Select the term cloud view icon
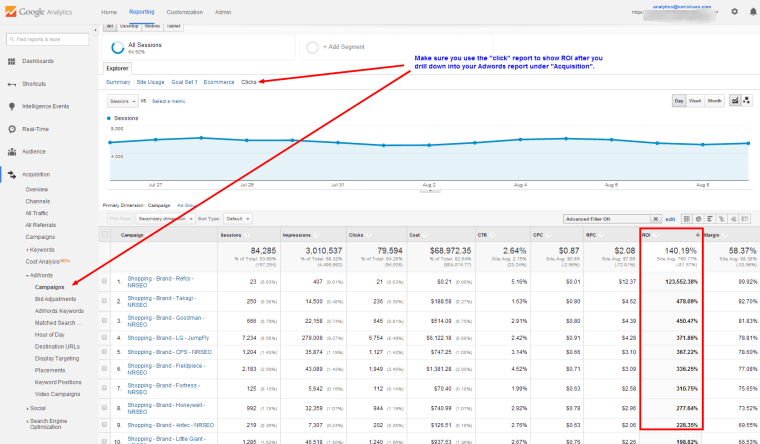 (x=733, y=219)
